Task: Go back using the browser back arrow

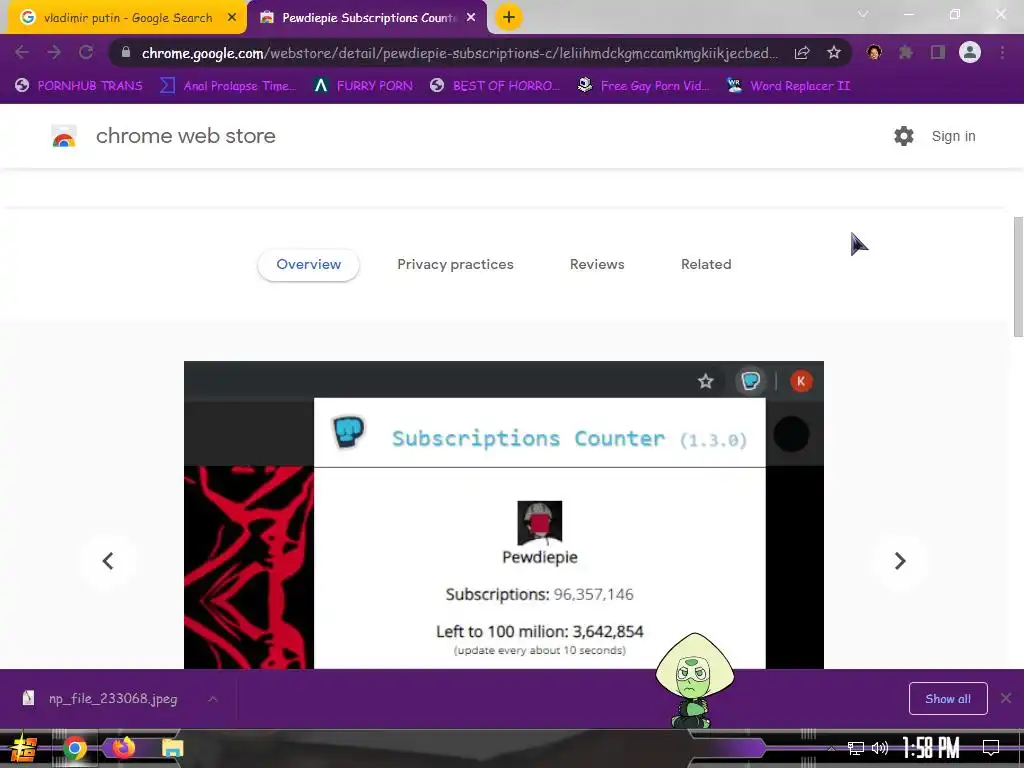Action: tap(22, 52)
